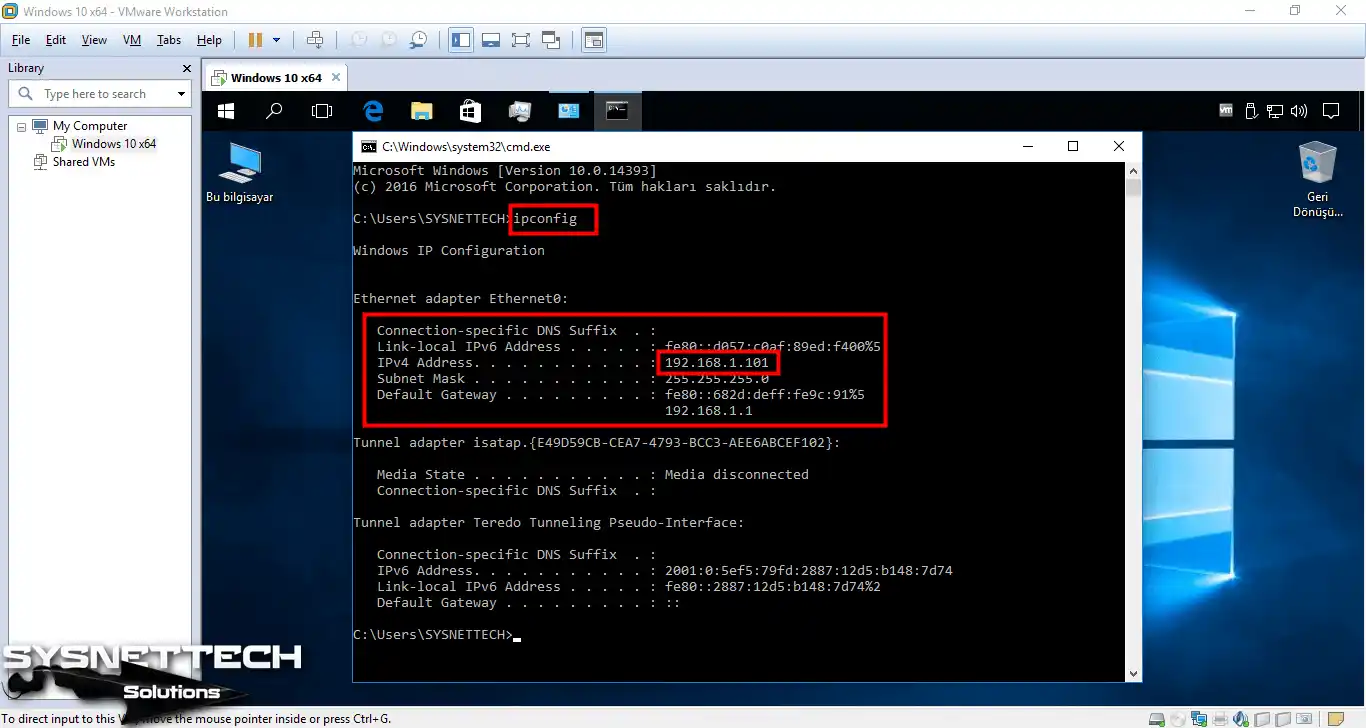
Task: Select My Computer in the library
Action: point(90,126)
